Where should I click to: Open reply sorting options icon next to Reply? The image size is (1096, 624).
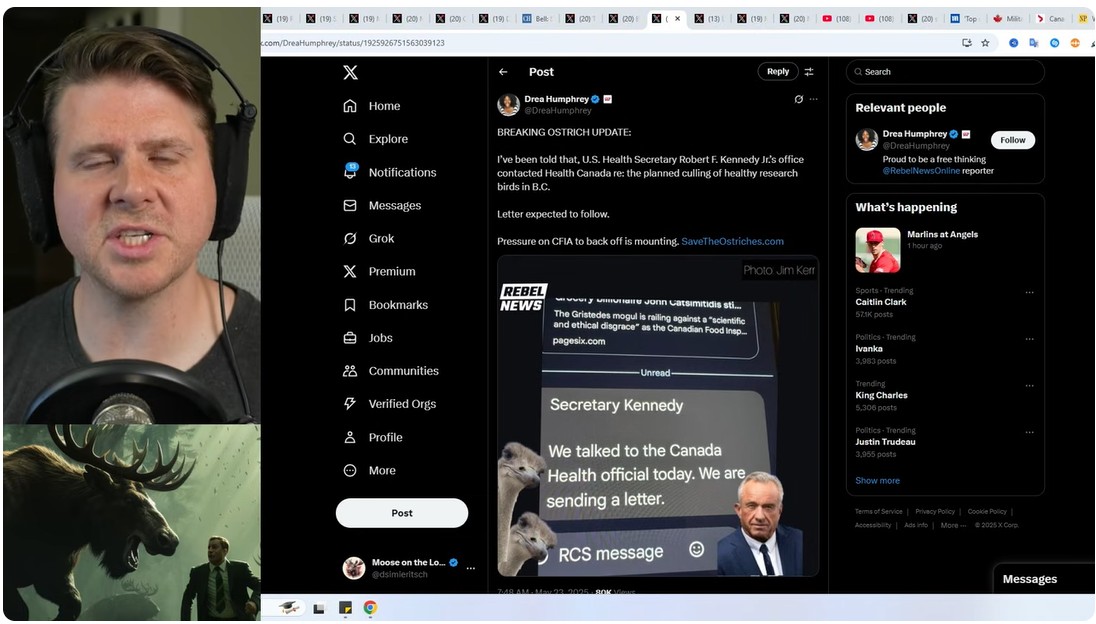[x=809, y=72]
